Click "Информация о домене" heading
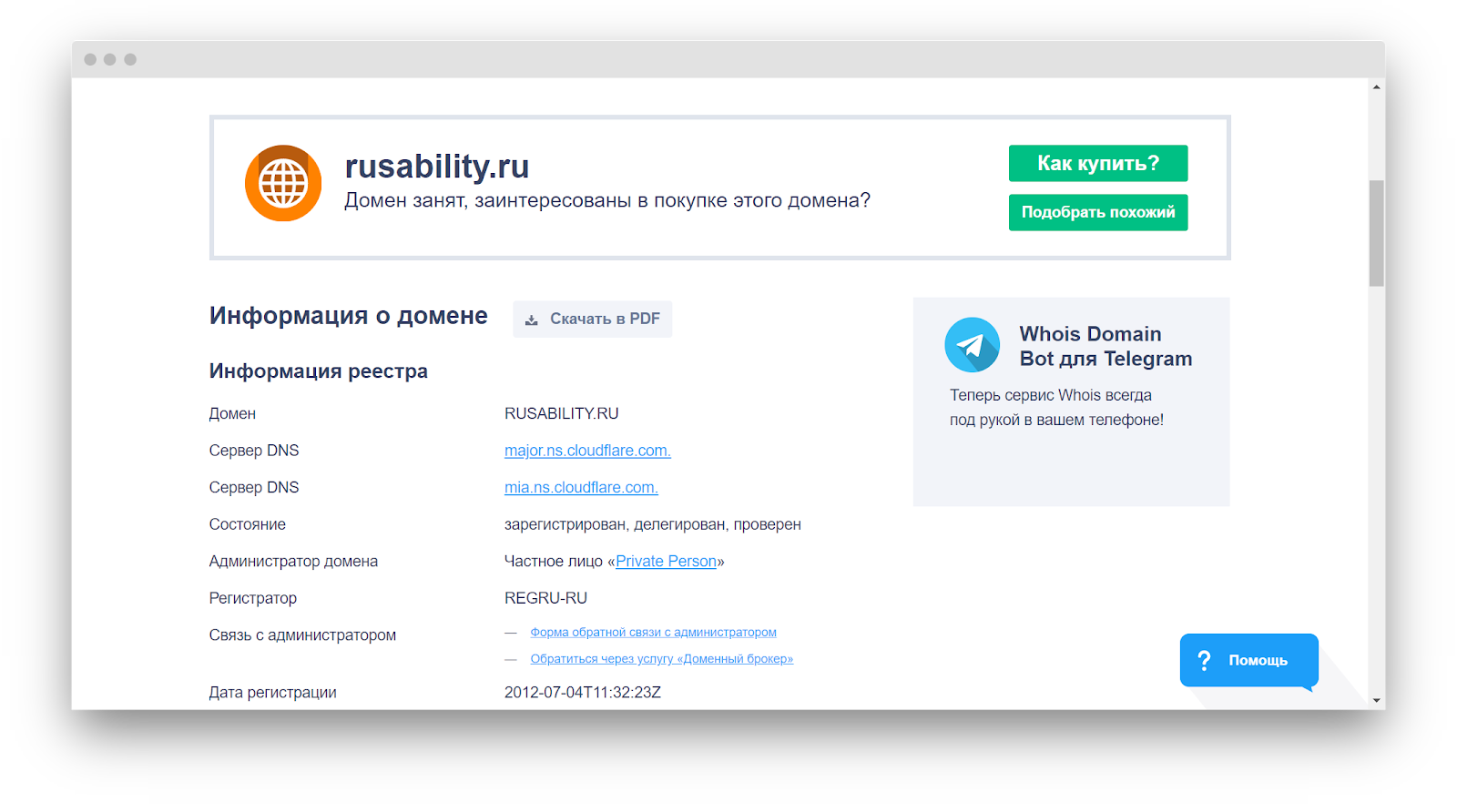The width and height of the screenshot is (1457, 812). 349,316
